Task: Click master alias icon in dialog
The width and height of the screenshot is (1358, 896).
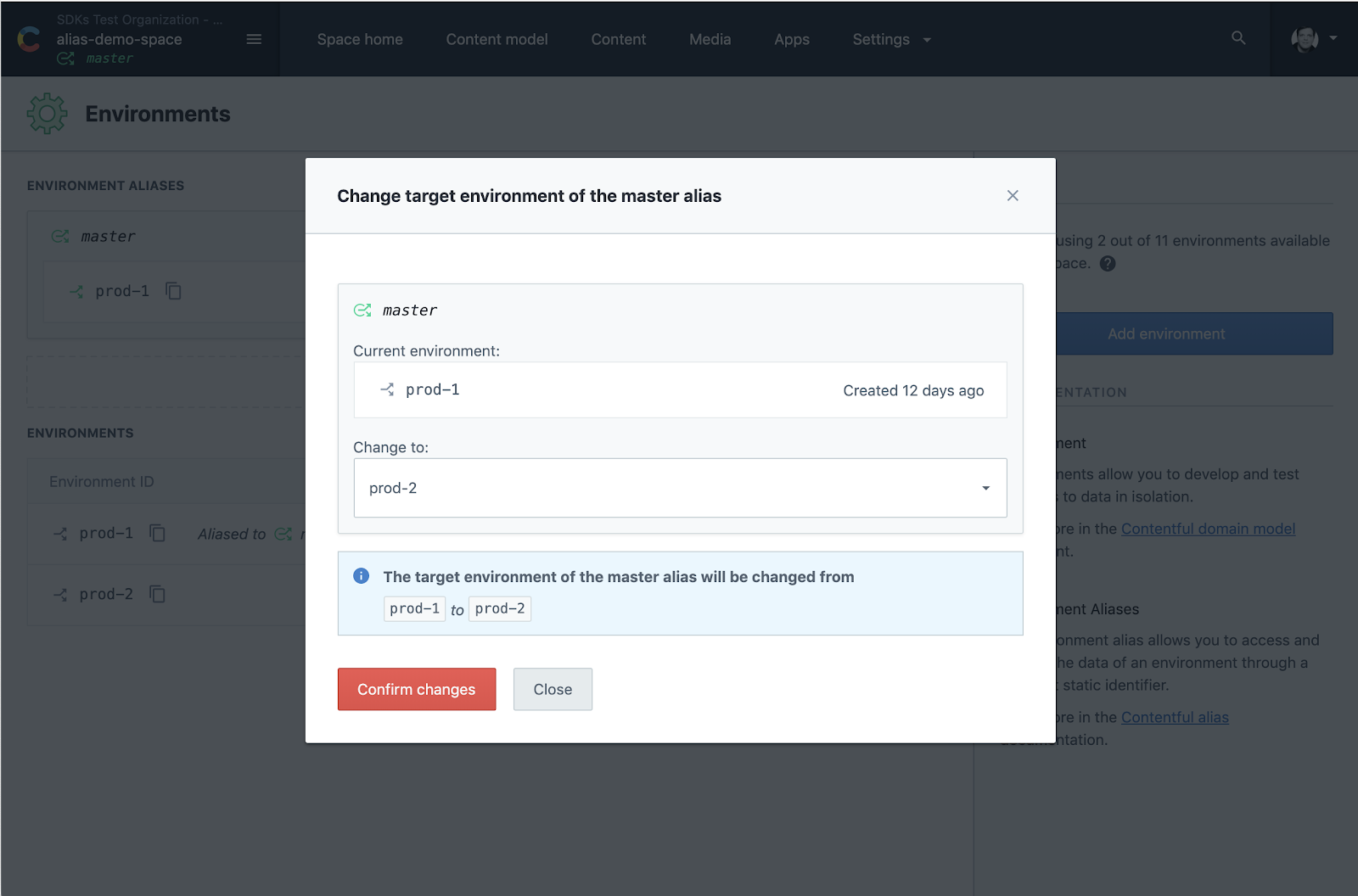Action: tap(362, 311)
